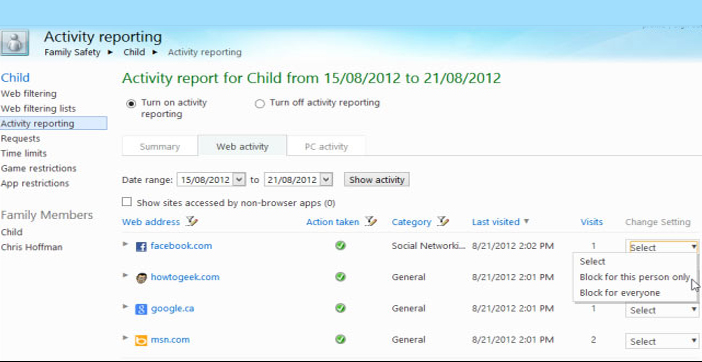Viewport: 702px width, 362px height.
Task: Sort by Category column header
Action: [x=411, y=221]
